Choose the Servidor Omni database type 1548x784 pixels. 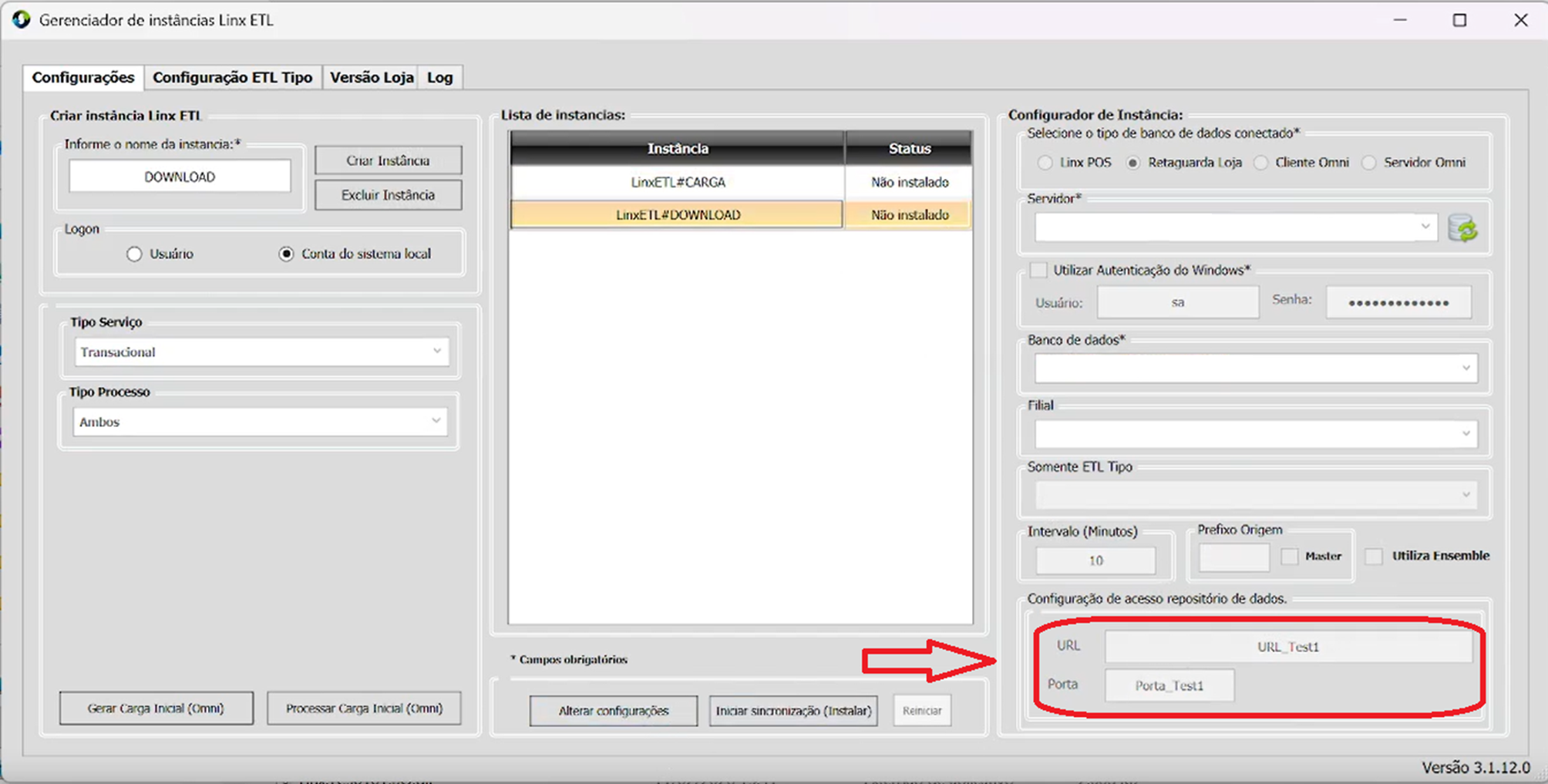coord(1368,163)
